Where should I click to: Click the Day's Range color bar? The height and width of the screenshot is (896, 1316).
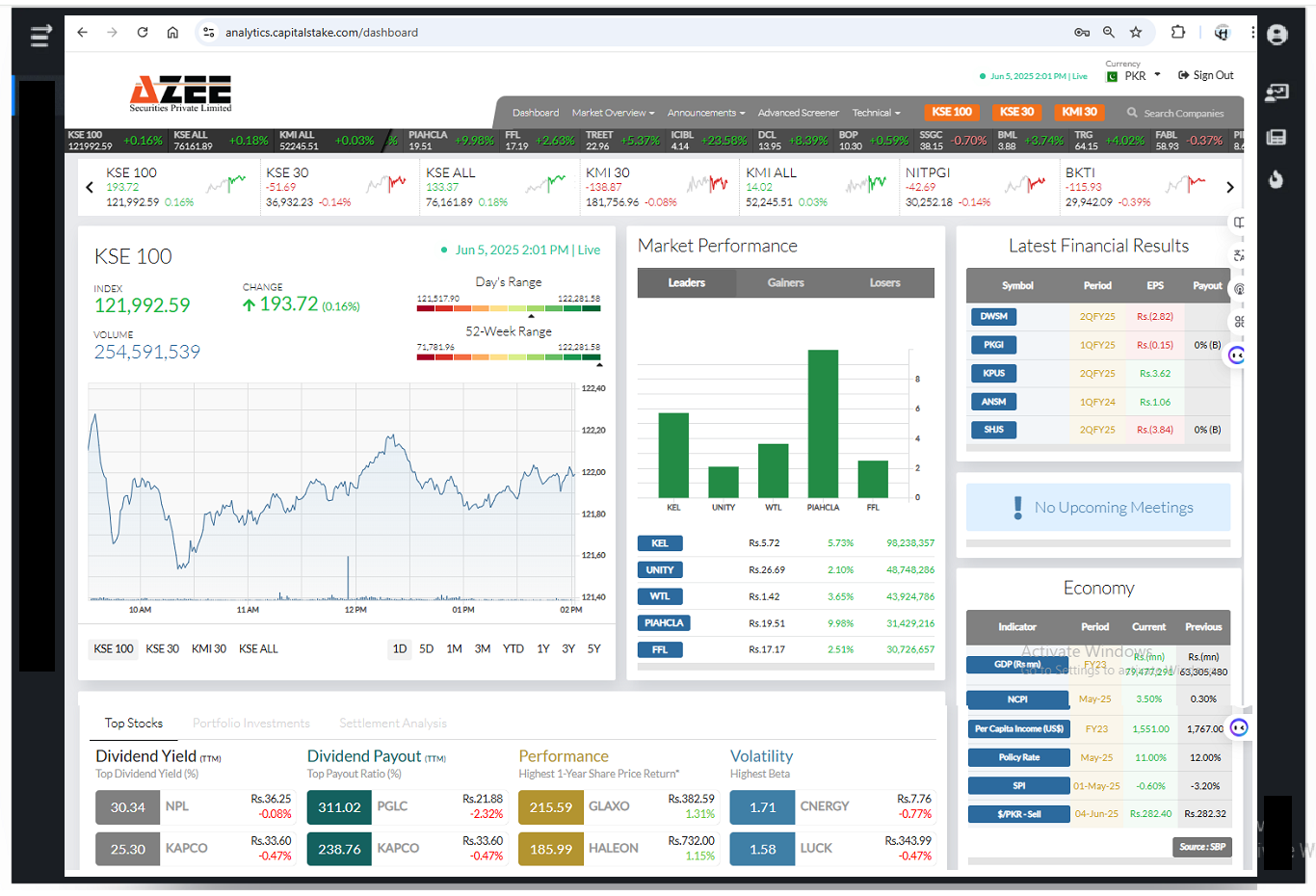pos(509,308)
